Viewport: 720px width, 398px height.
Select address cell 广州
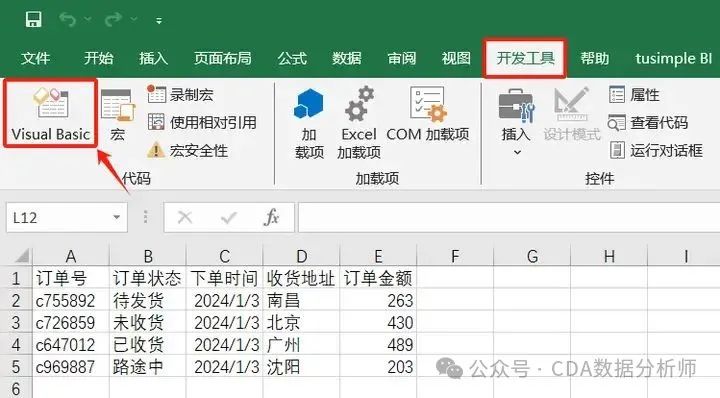301,345
